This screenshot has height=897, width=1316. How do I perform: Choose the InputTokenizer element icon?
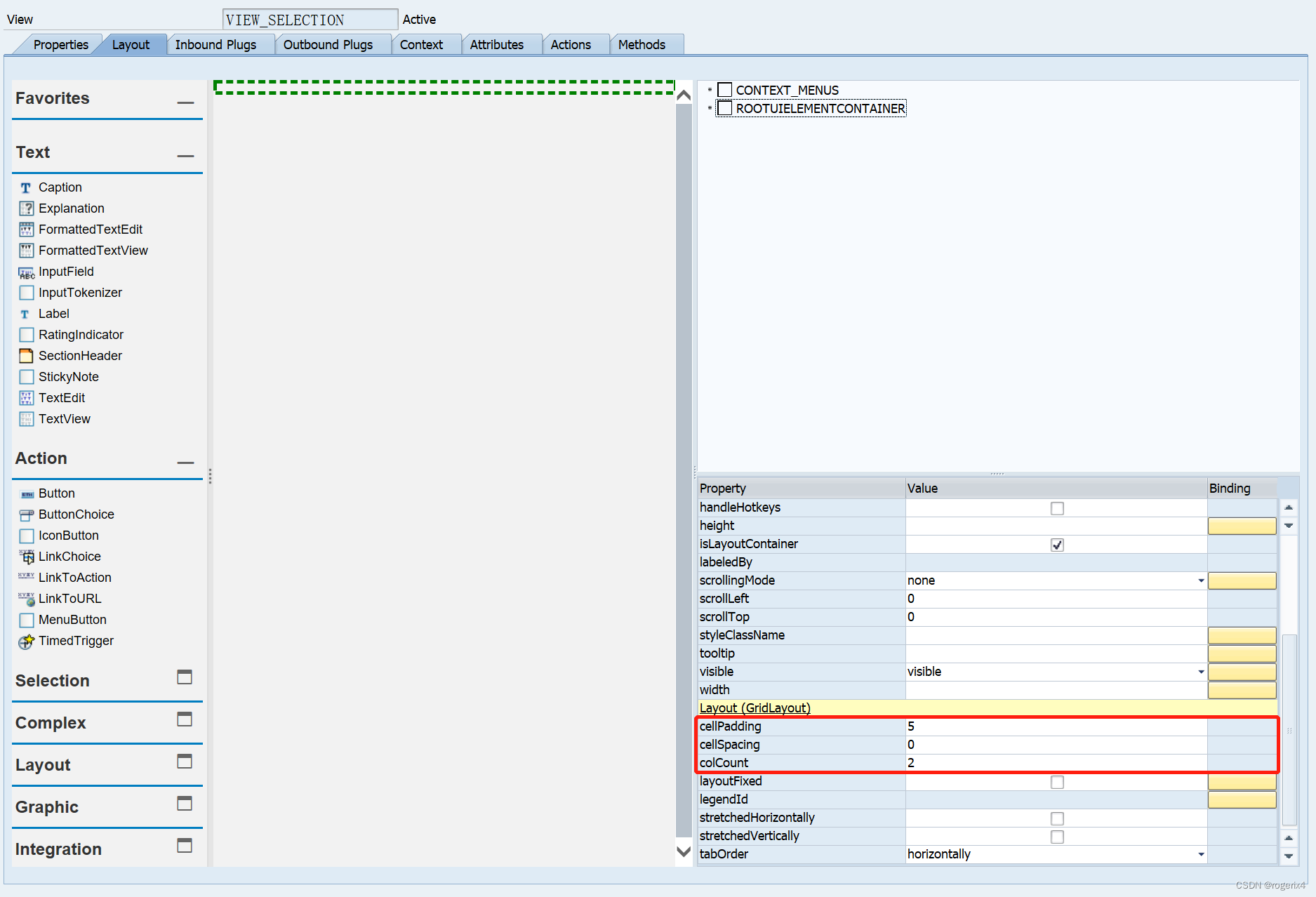pyautogui.click(x=26, y=293)
